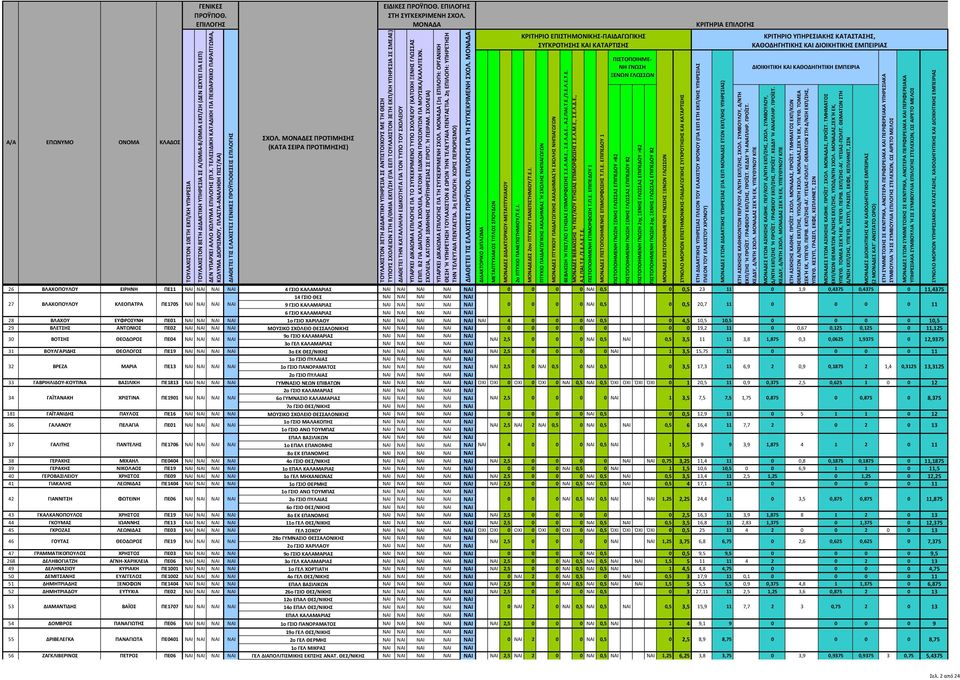Select the first name ΝΙΚΟΛΑΟΣ
The height and width of the screenshot is (680, 960).
tap(129, 468)
